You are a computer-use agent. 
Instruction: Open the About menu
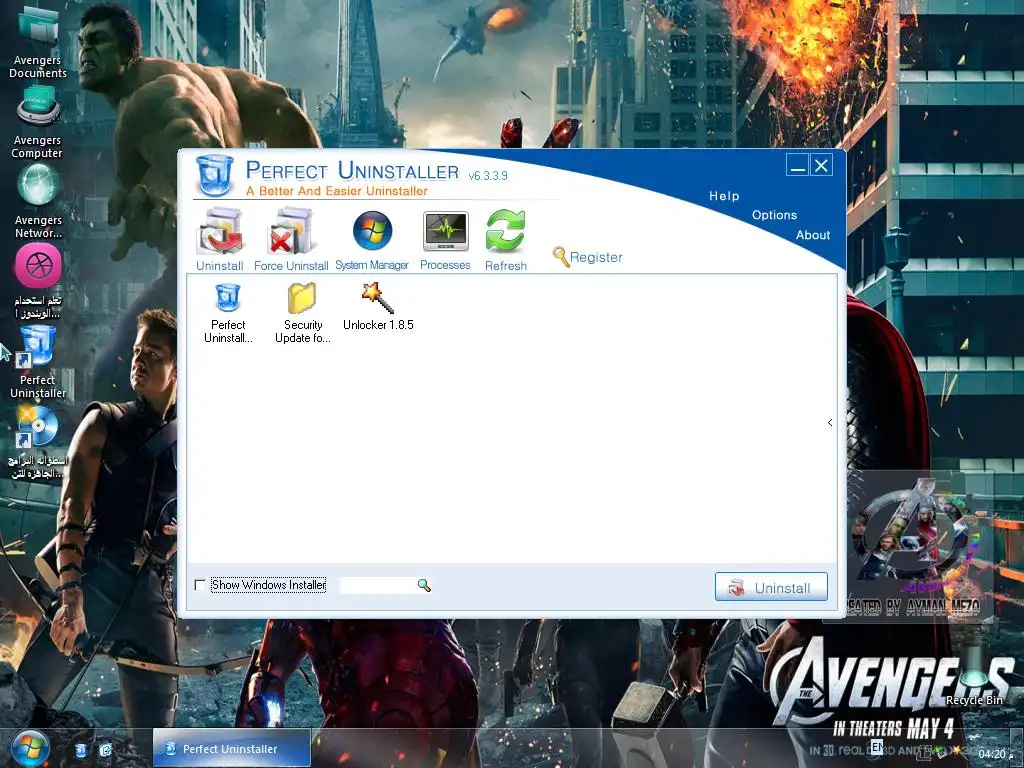(x=813, y=235)
